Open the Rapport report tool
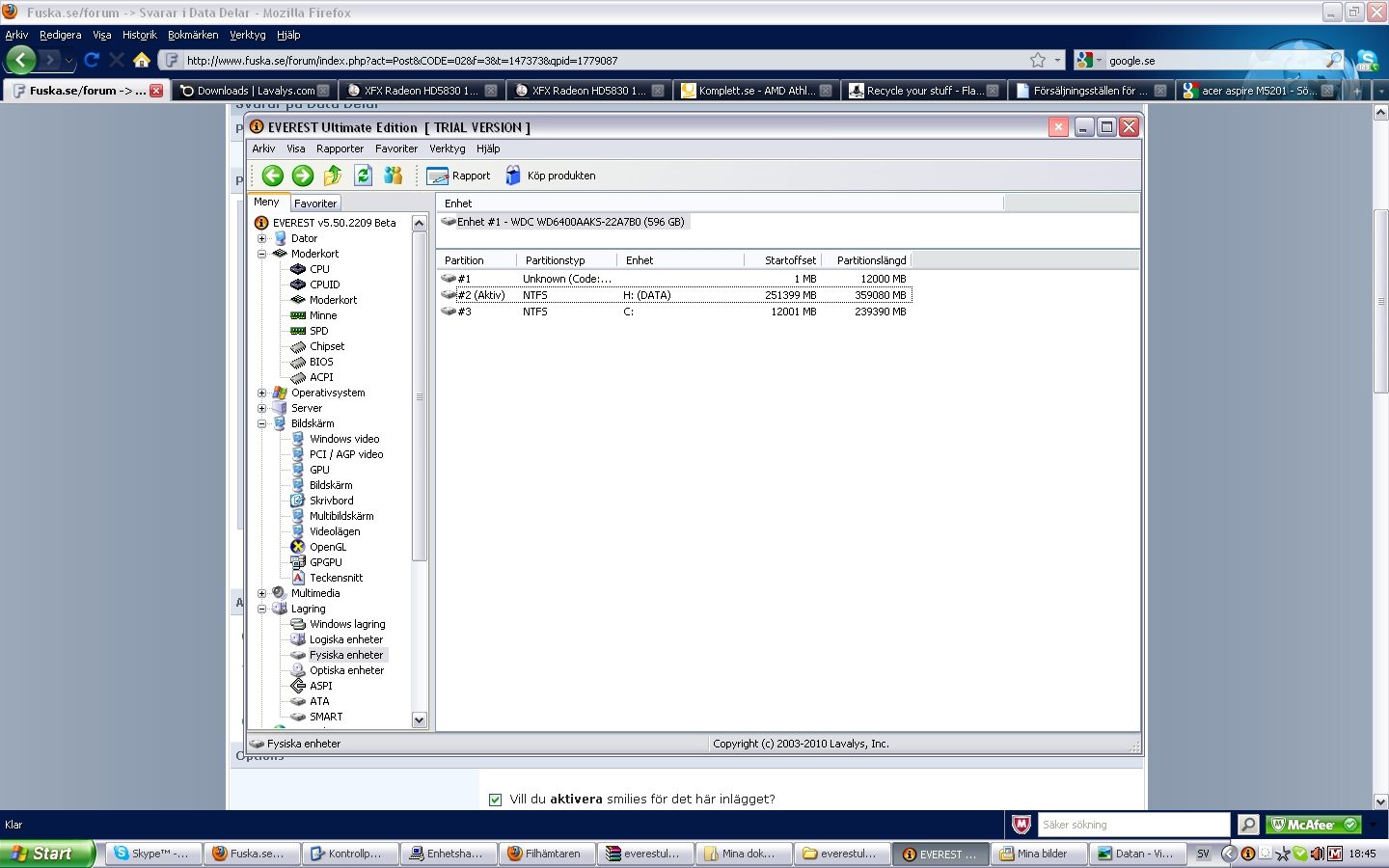 459,176
